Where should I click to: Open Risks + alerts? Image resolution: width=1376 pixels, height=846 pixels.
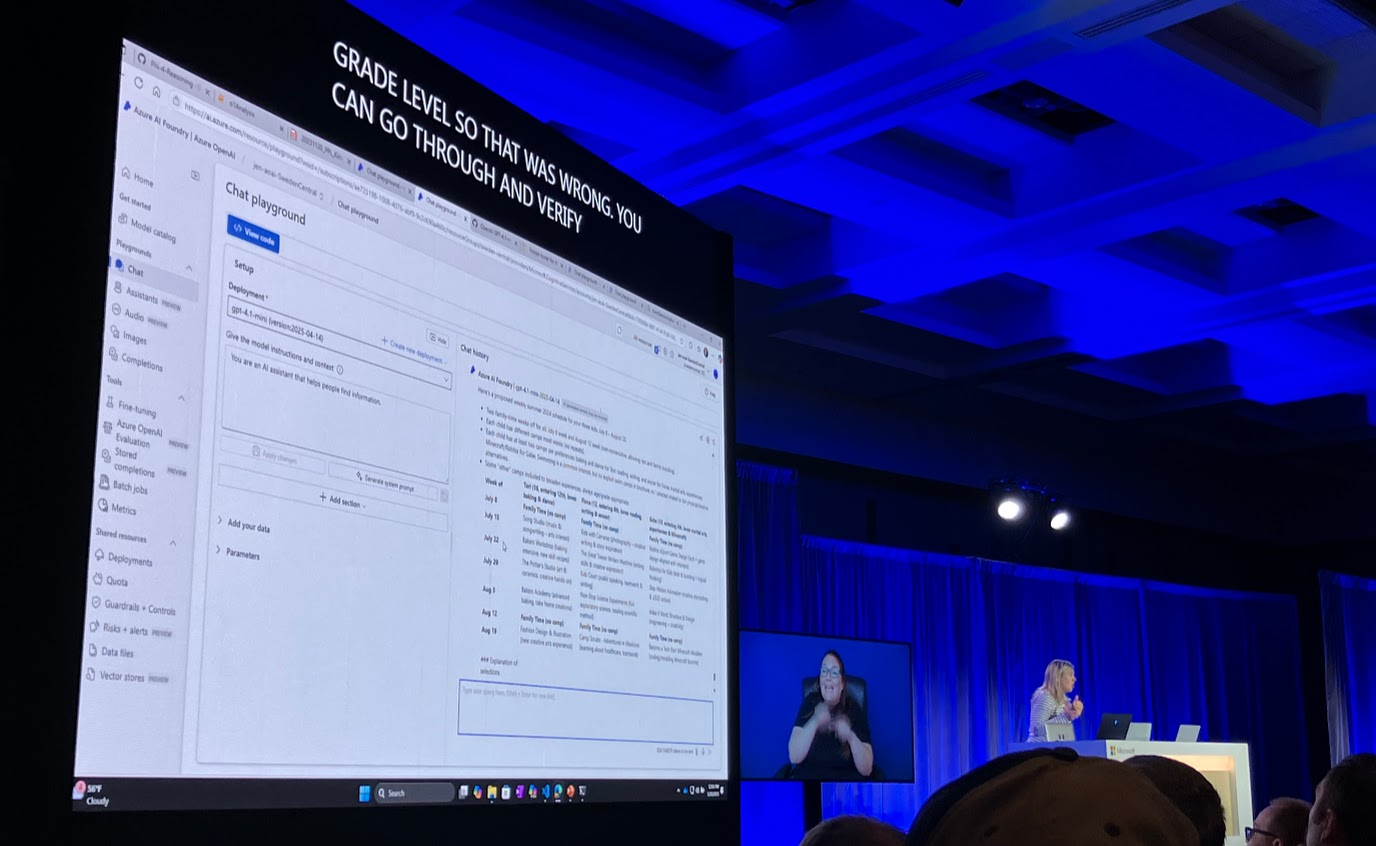[131, 629]
